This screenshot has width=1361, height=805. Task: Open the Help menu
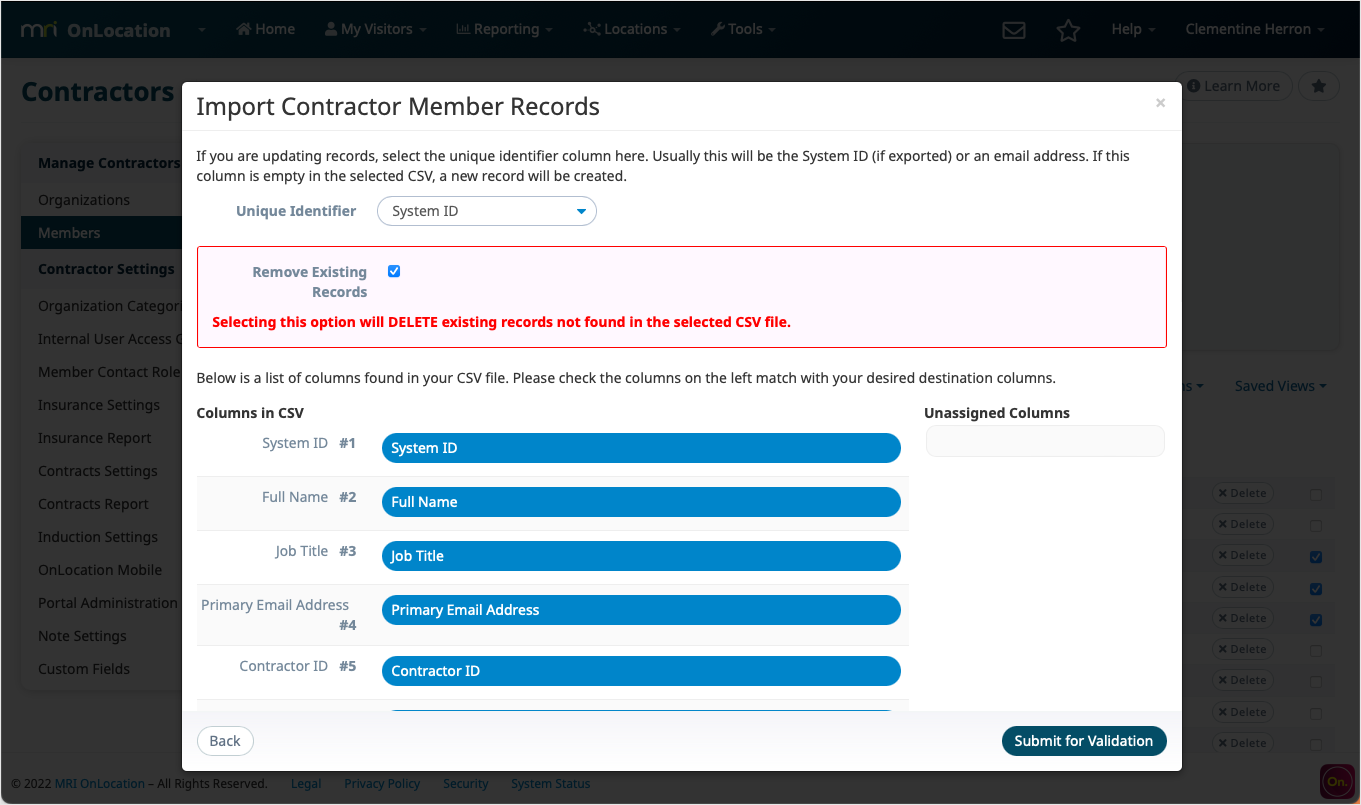point(1133,29)
